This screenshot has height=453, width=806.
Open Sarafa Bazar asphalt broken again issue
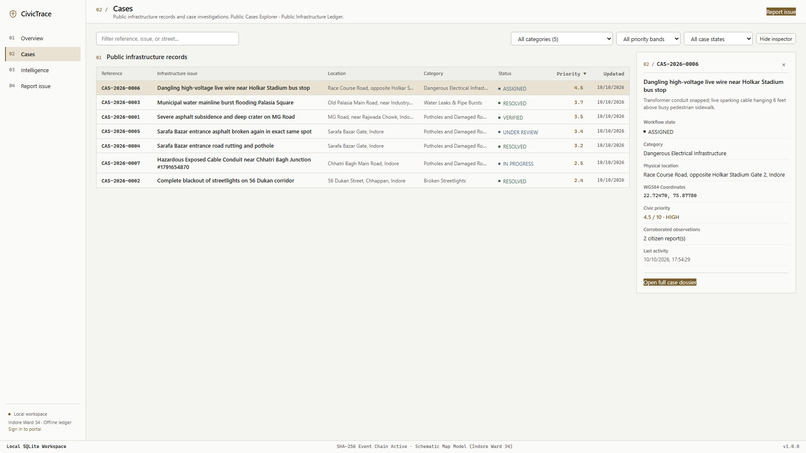234,131
